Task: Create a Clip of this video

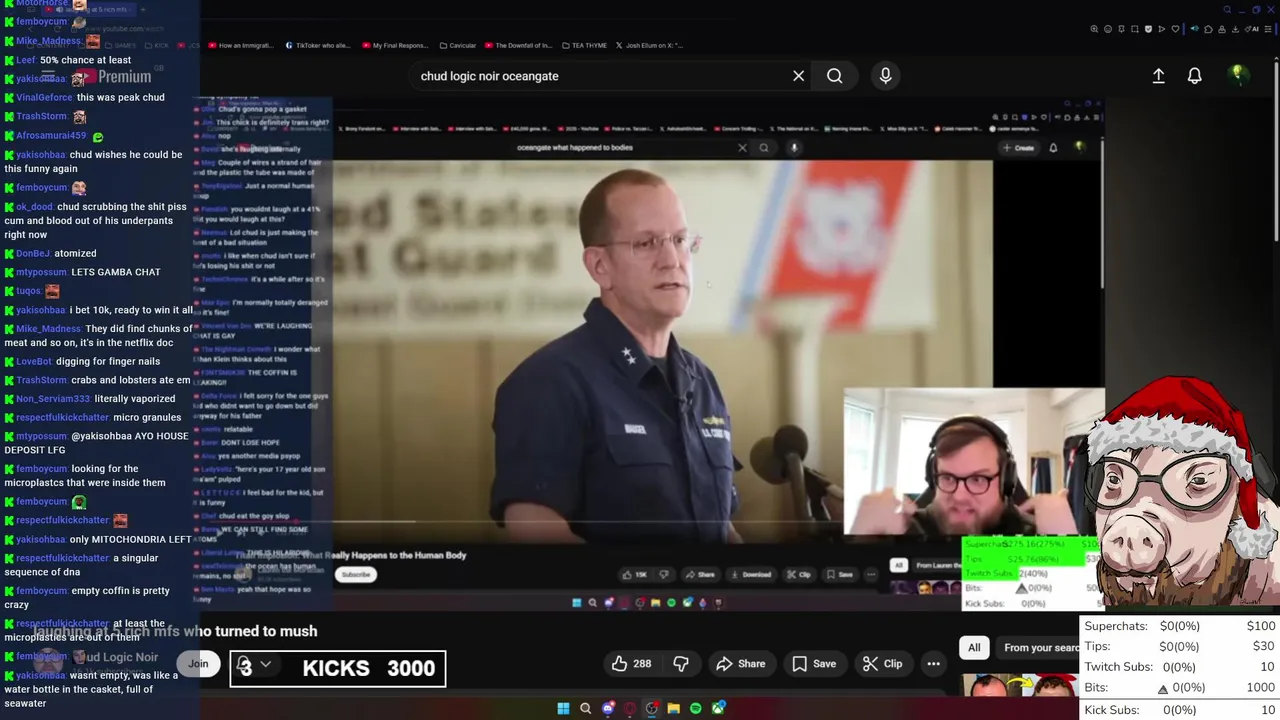Action: (882, 663)
